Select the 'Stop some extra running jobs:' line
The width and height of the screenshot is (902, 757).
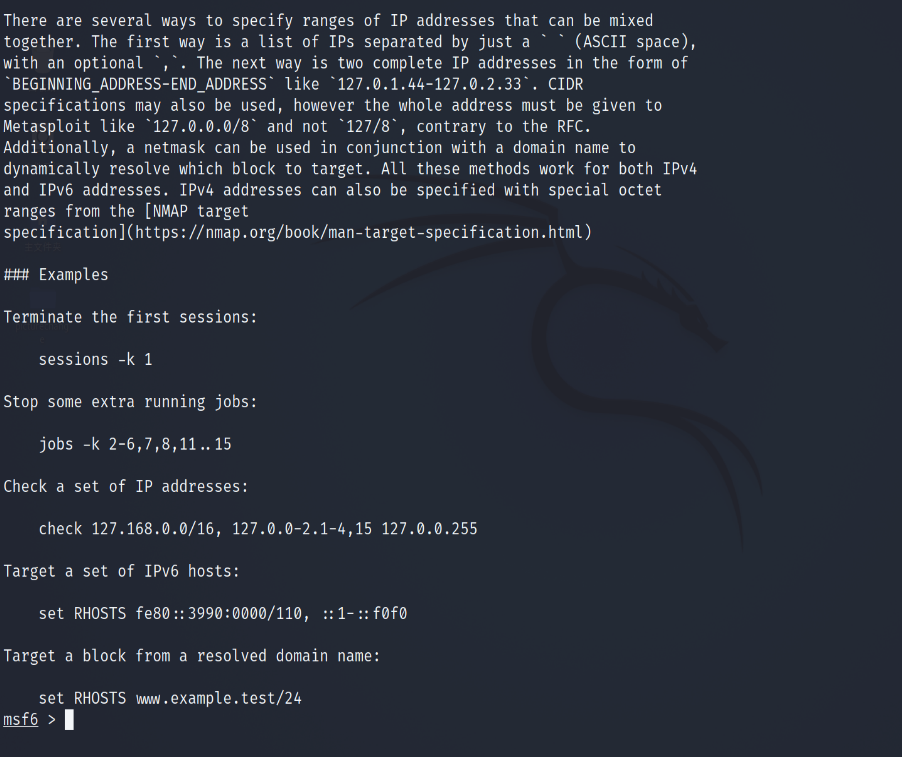click(130, 402)
